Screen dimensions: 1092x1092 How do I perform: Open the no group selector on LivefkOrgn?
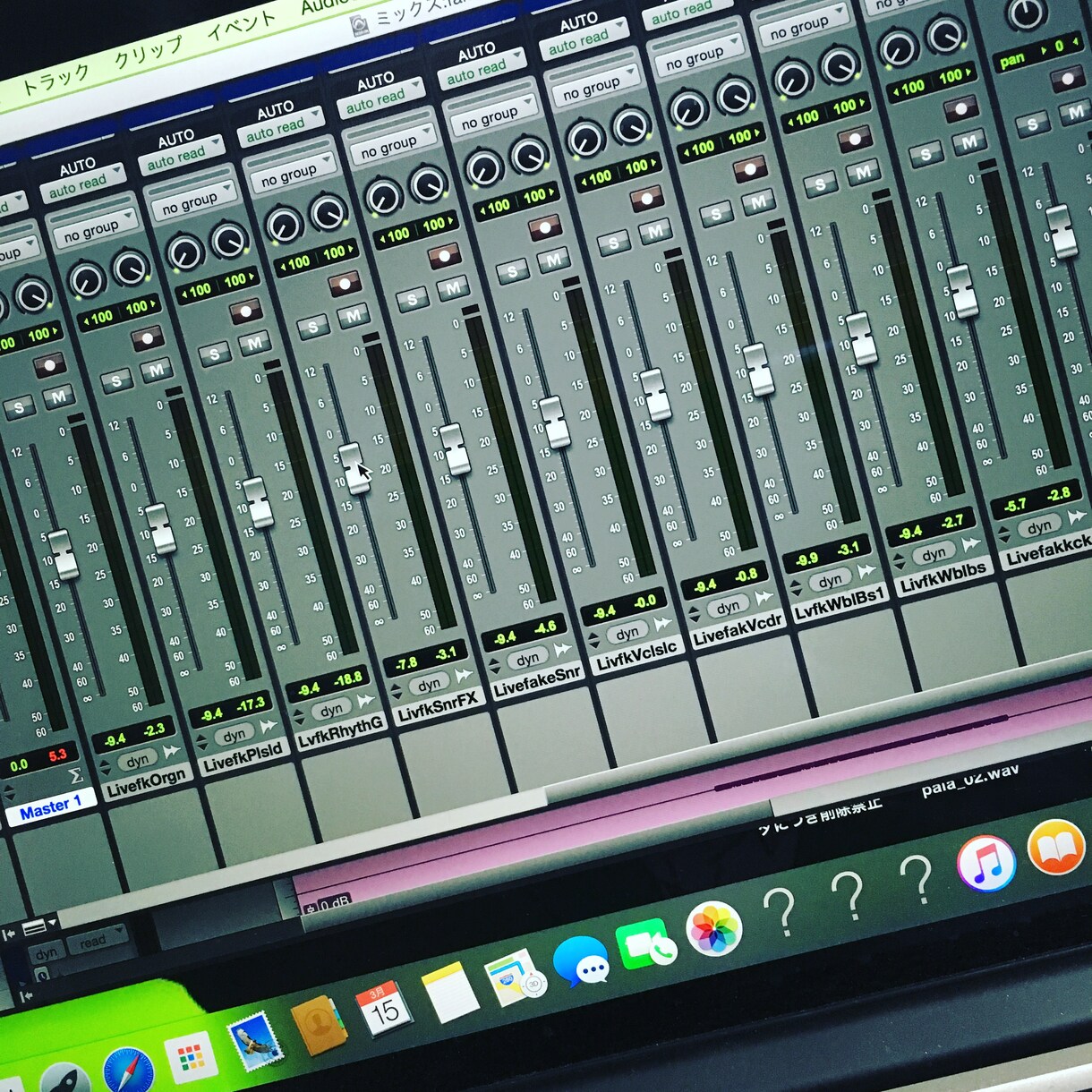pyautogui.click(x=98, y=228)
